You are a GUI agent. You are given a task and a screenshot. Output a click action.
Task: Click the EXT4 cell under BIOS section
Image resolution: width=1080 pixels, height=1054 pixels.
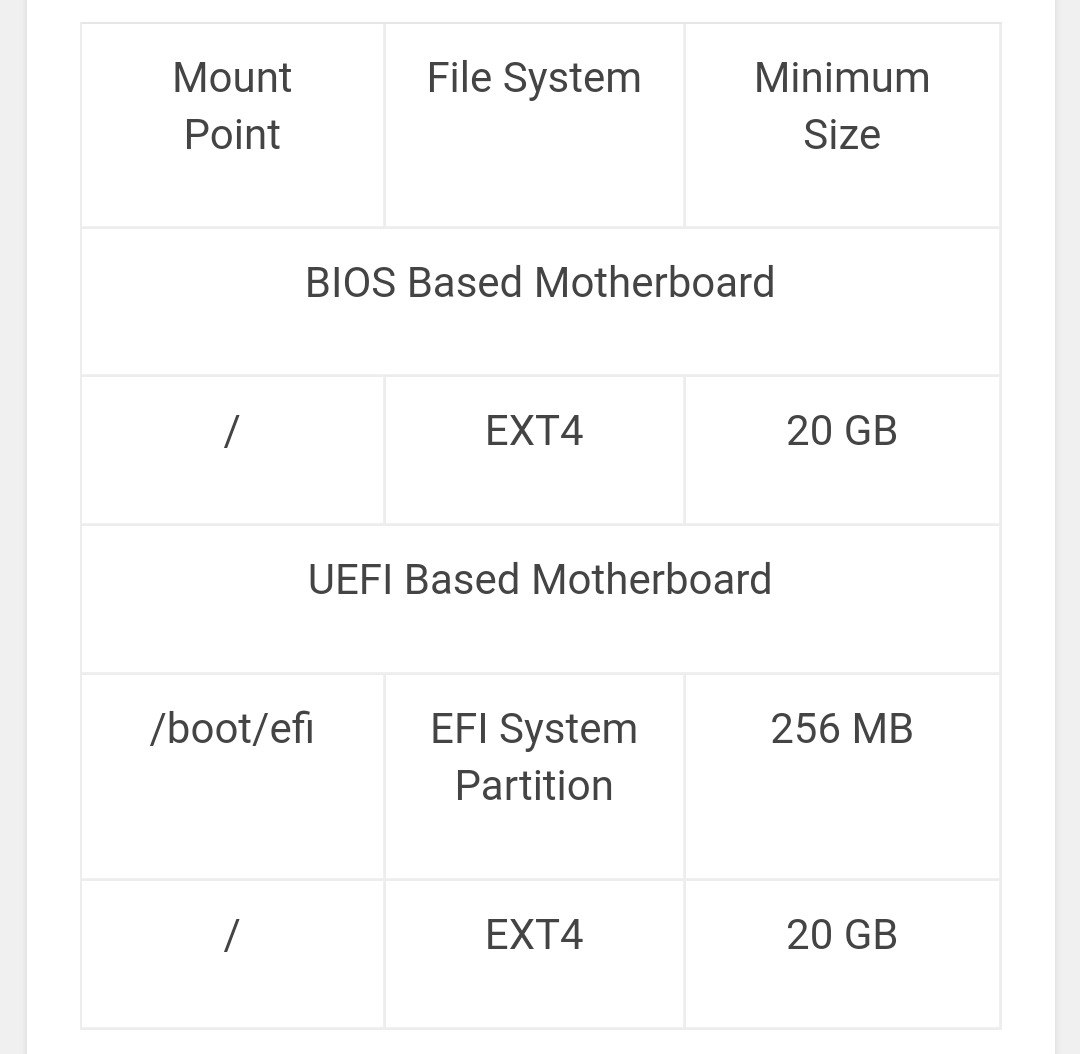(x=534, y=432)
